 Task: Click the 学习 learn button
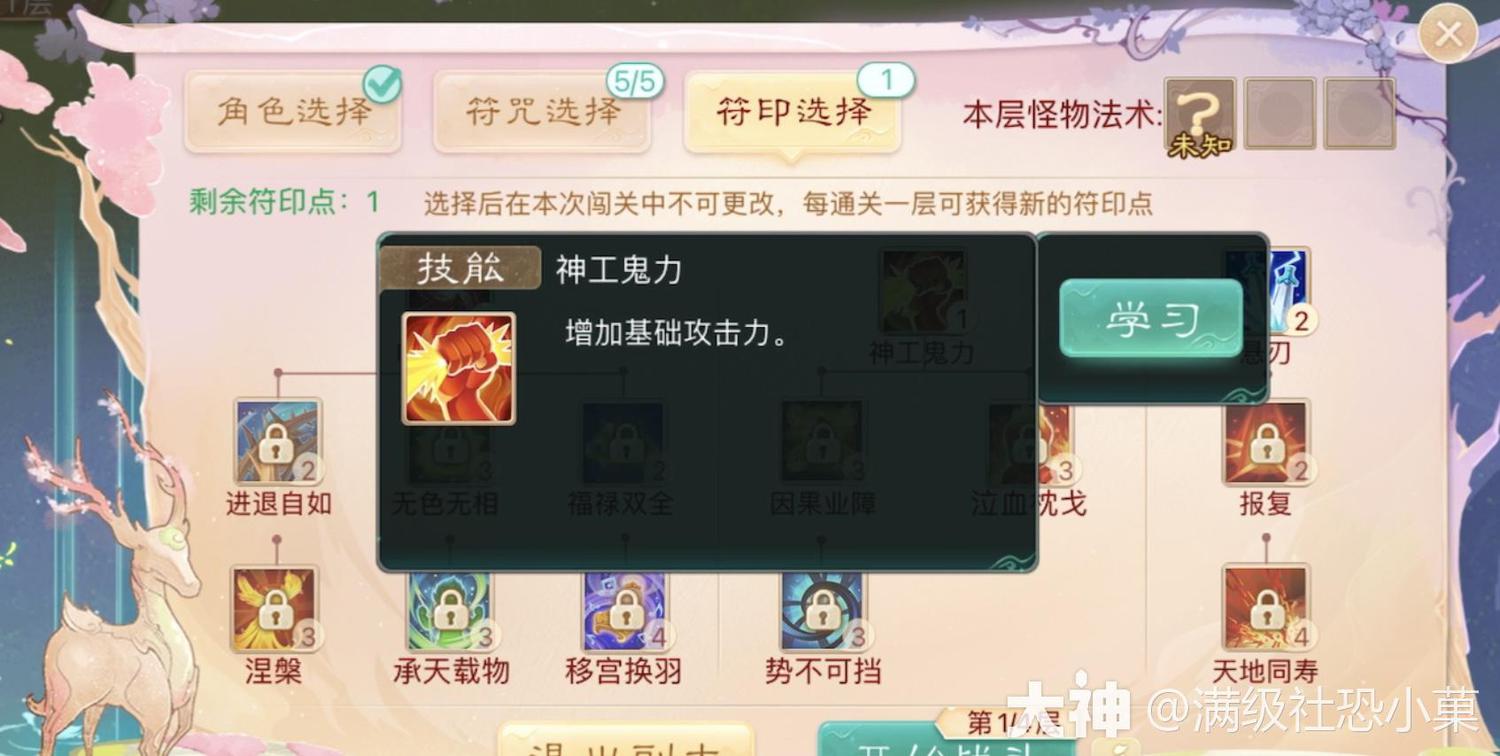[x=1151, y=318]
